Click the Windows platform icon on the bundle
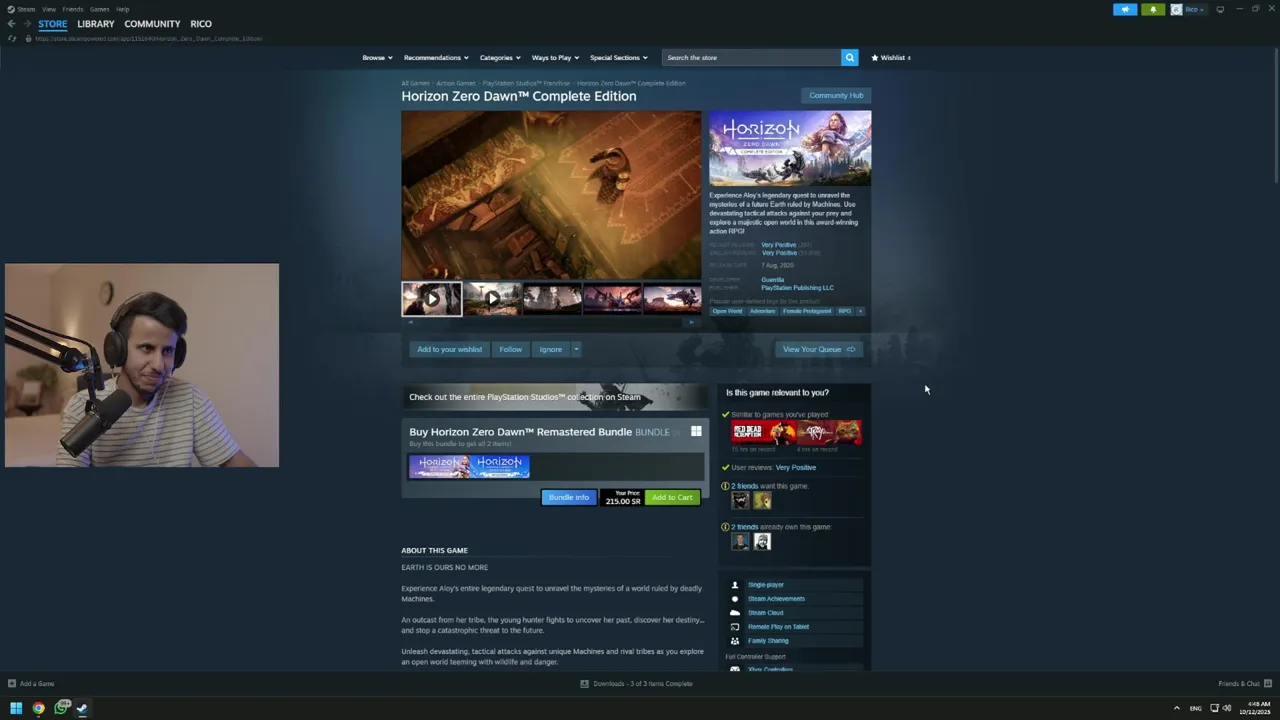 (x=696, y=432)
